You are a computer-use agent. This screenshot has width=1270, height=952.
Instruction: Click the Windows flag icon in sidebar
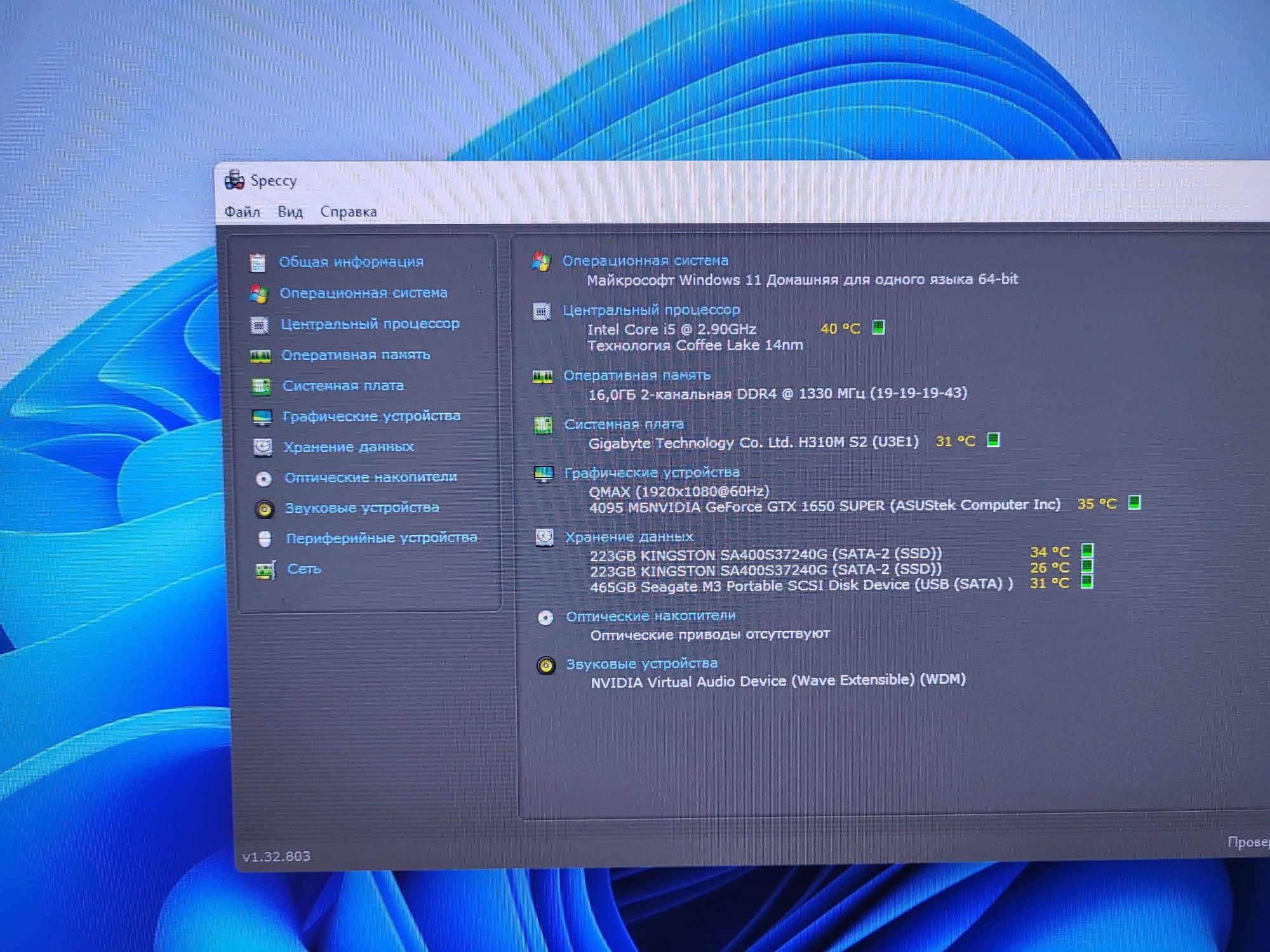(x=258, y=293)
